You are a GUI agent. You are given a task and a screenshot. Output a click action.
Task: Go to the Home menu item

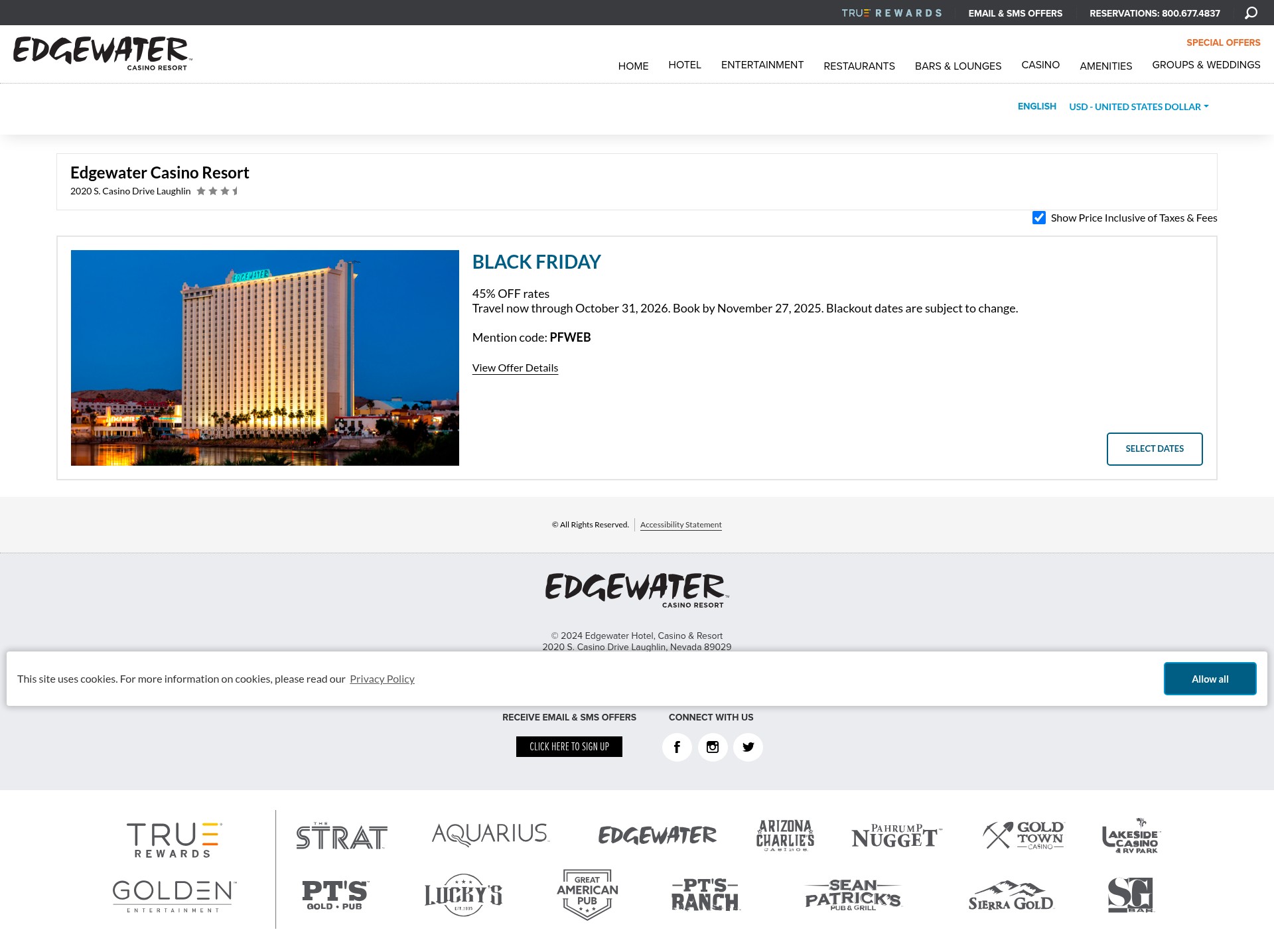point(633,66)
